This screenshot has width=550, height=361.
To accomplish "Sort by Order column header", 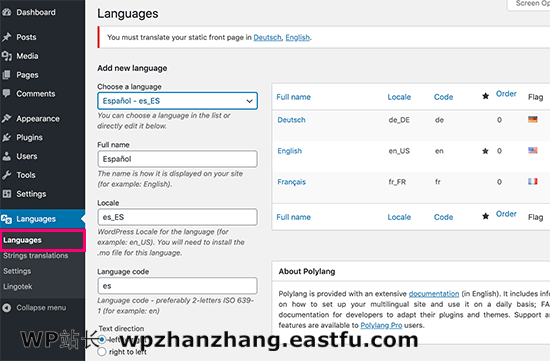I will [506, 94].
